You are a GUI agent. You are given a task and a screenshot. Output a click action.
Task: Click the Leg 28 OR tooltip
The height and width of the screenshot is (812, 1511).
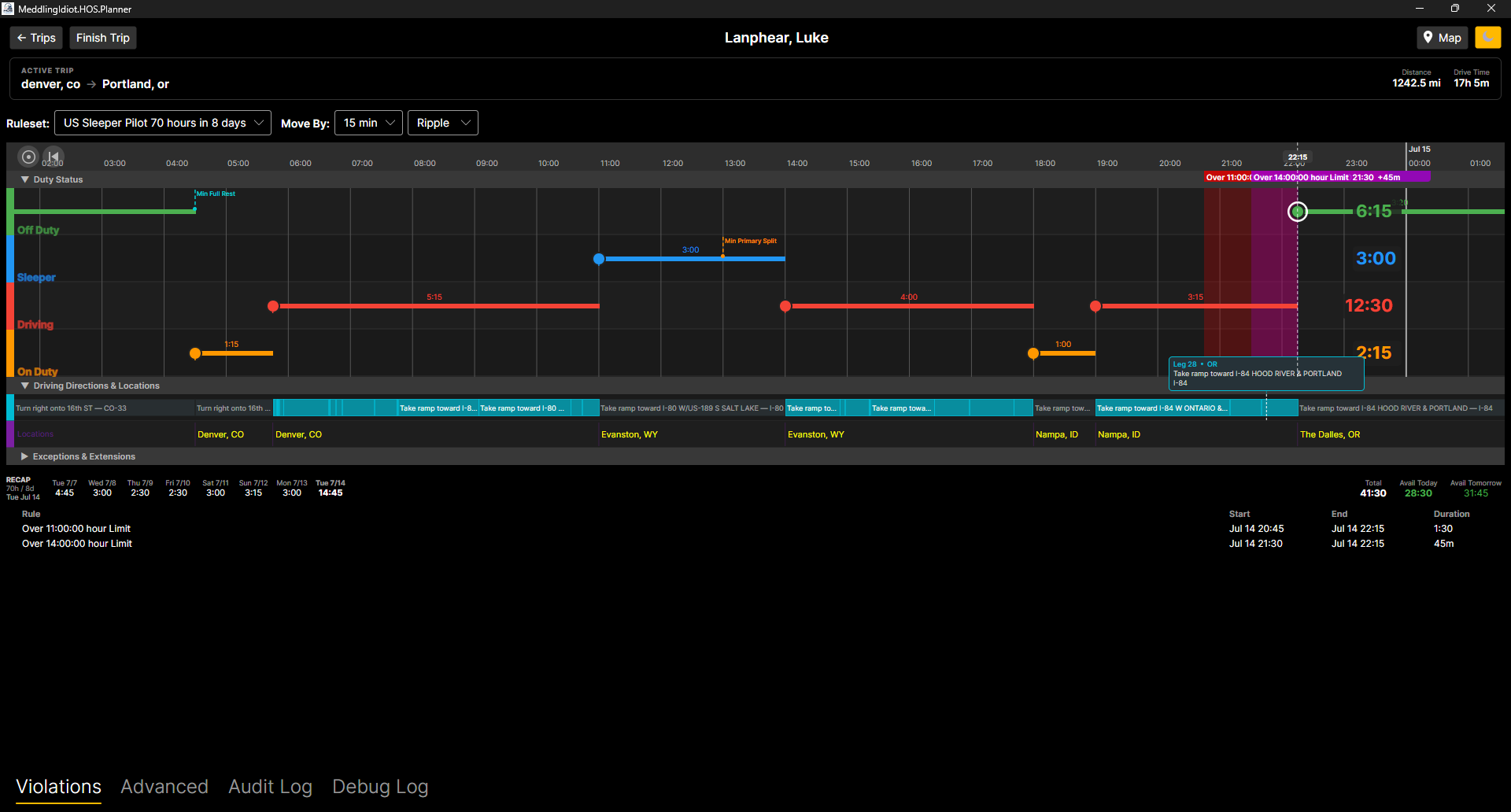(1266, 374)
